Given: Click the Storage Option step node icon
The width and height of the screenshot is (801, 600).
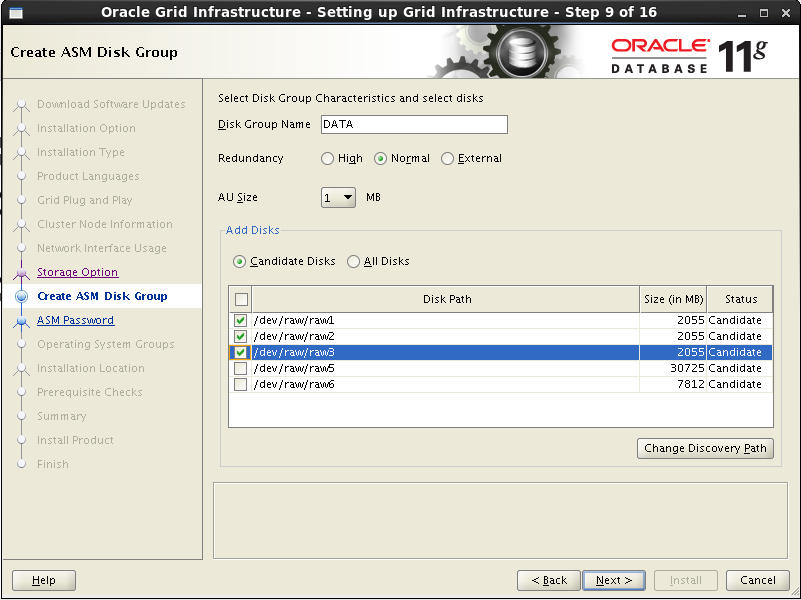Looking at the screenshot, I should (x=21, y=273).
